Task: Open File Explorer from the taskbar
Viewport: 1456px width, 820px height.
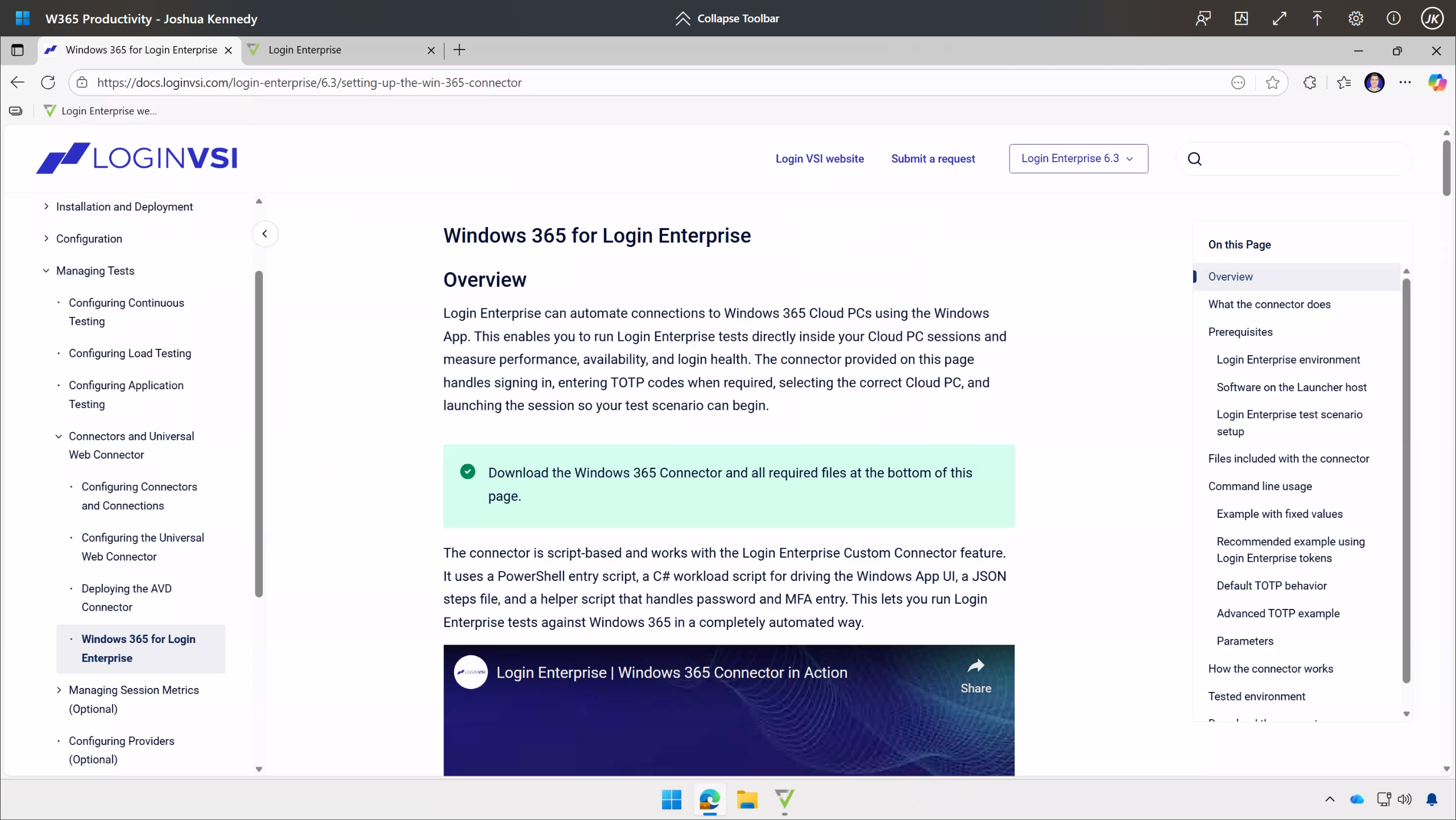Action: [x=747, y=800]
